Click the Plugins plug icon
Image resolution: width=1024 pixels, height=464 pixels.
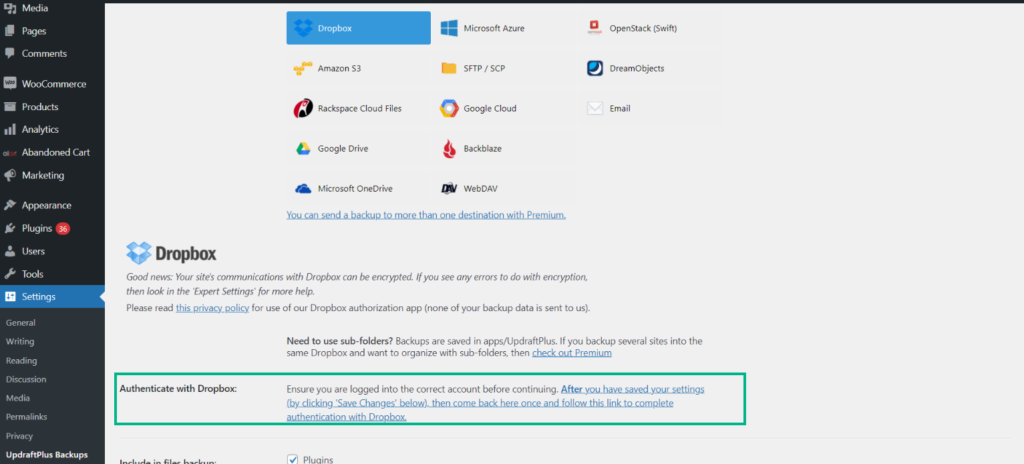[10, 228]
